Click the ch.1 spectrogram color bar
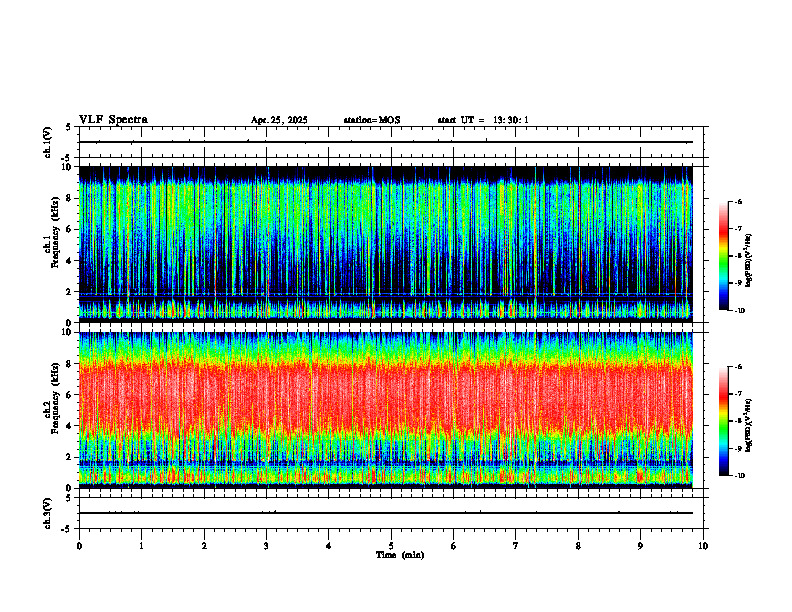This screenshot has width=792, height=612. click(724, 256)
